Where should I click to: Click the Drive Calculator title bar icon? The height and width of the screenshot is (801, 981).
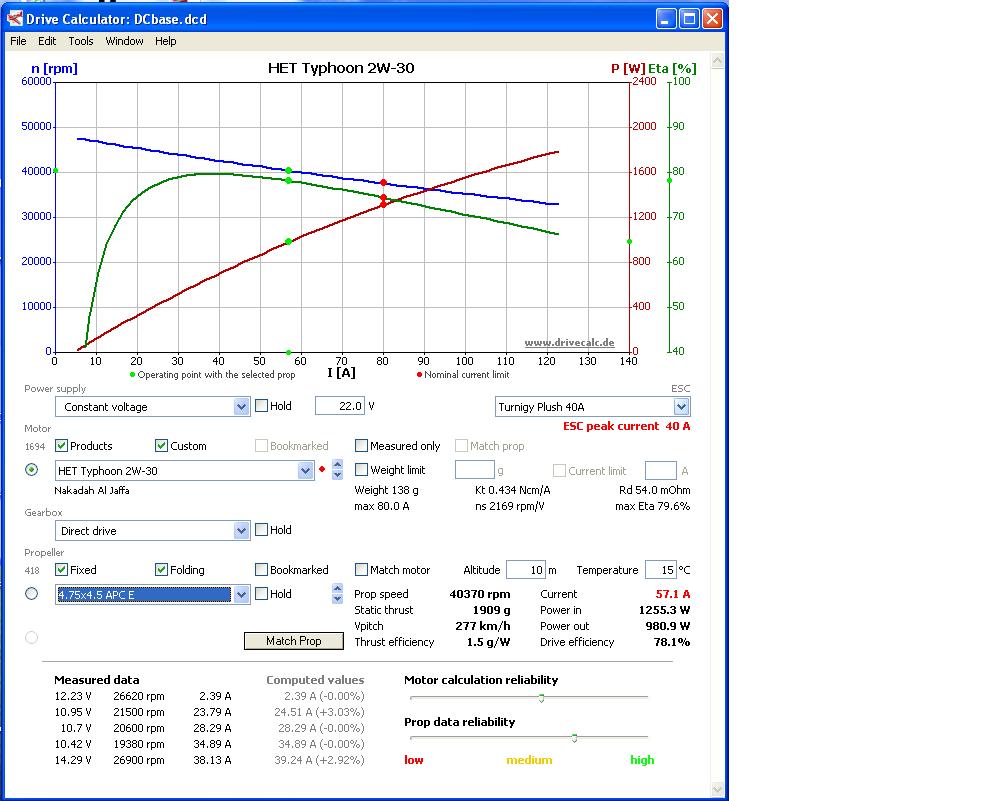[12, 18]
